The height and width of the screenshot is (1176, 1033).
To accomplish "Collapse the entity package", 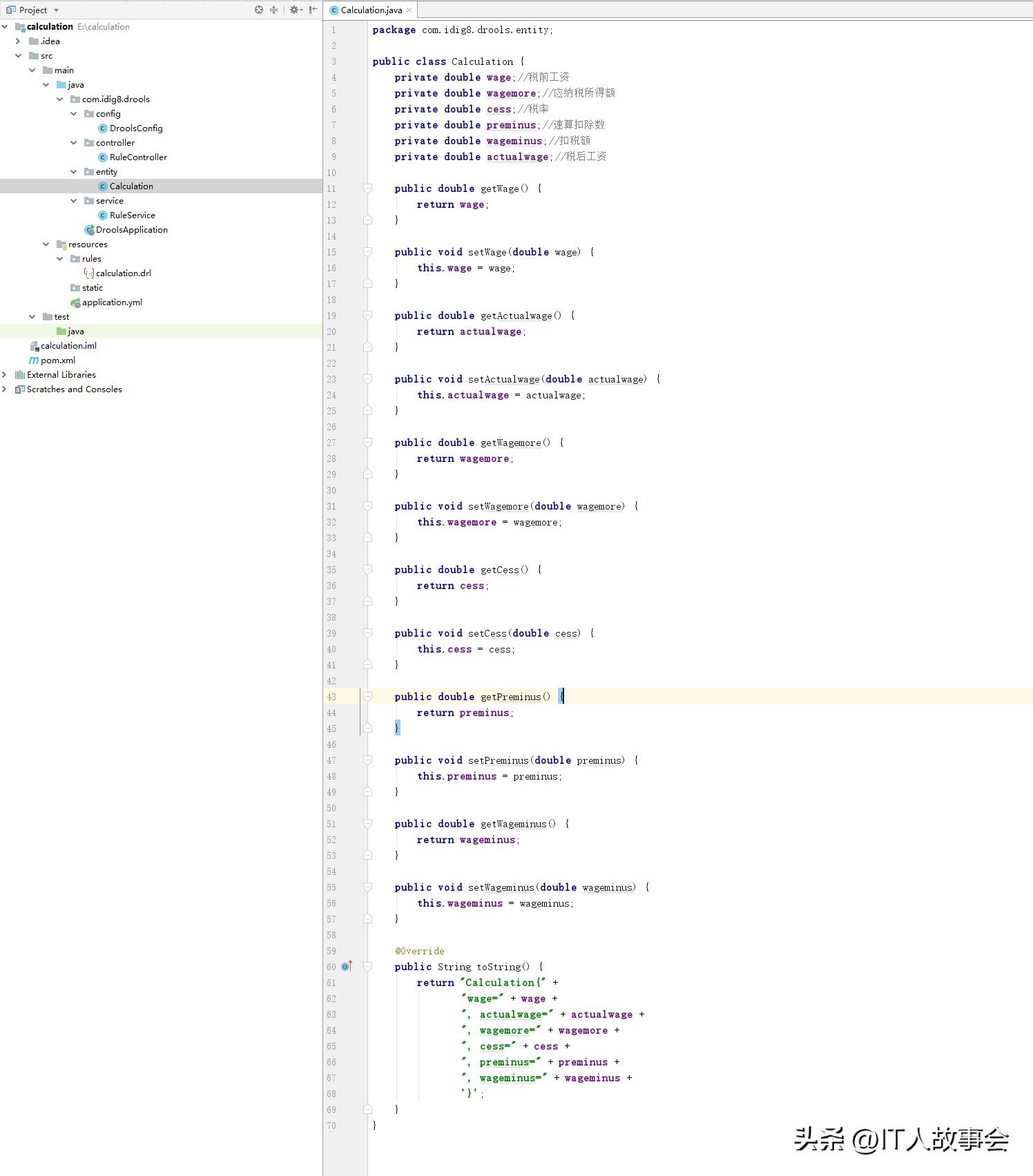I will [74, 172].
